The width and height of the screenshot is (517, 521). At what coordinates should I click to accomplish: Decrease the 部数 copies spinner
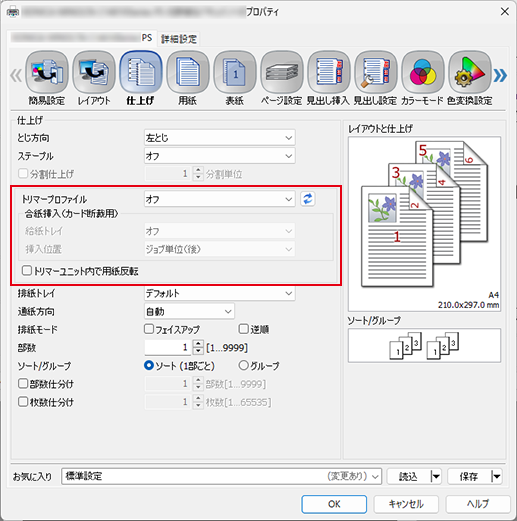click(198, 351)
